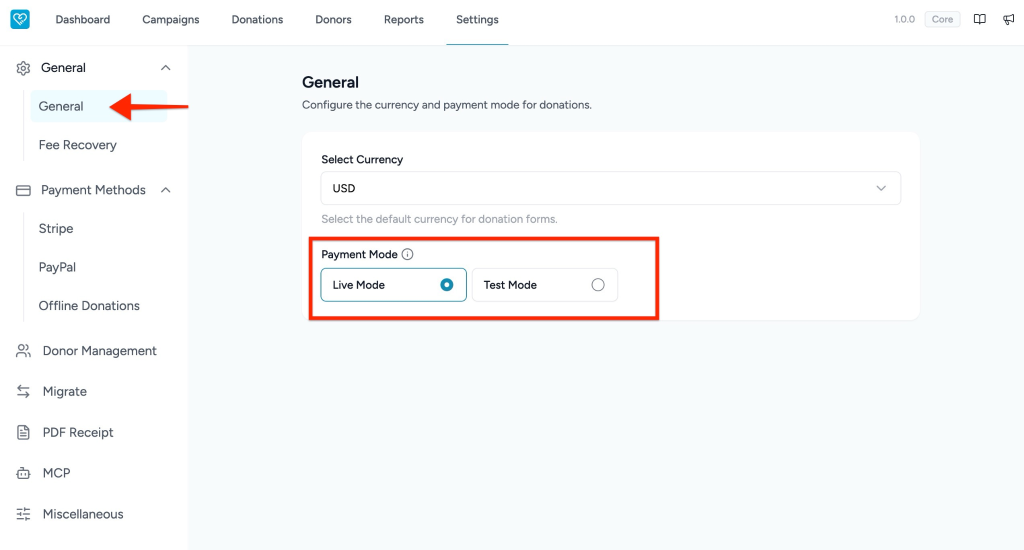
Task: Open the Select Currency USD dropdown
Action: coord(611,188)
